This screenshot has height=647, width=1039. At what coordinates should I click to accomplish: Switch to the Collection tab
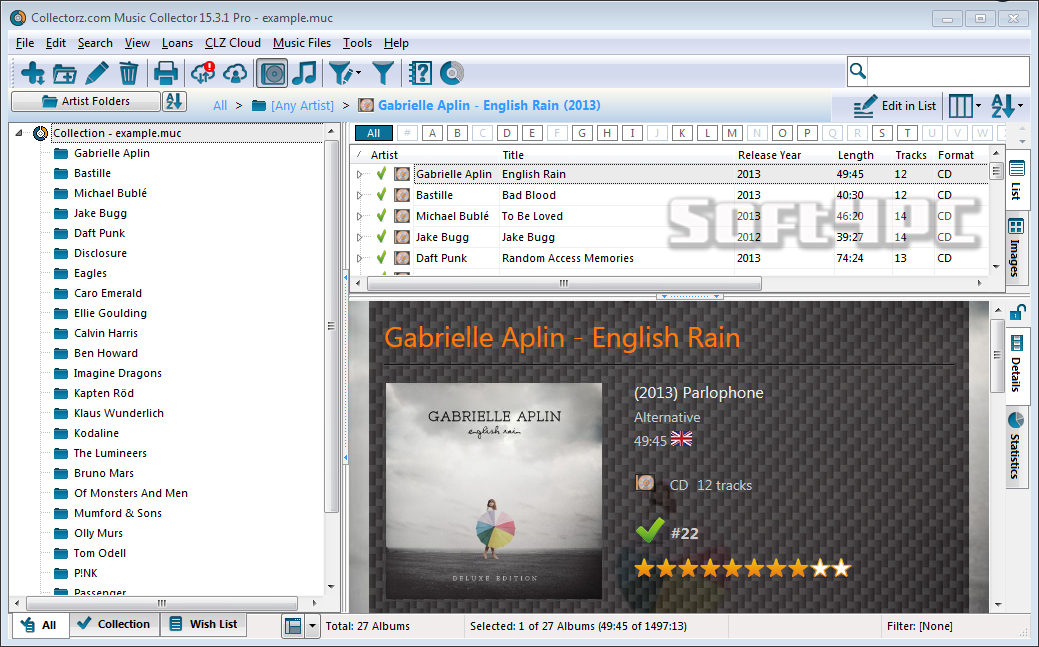pos(114,624)
